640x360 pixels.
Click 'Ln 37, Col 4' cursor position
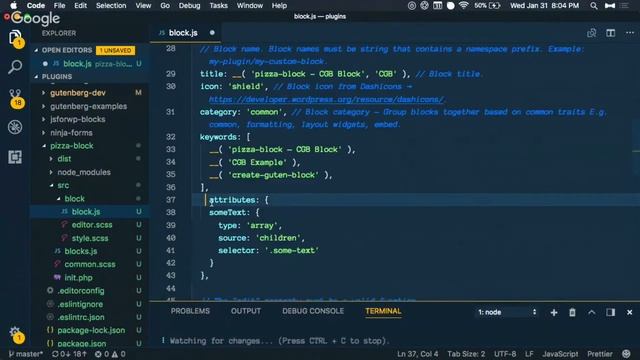[x=418, y=354]
